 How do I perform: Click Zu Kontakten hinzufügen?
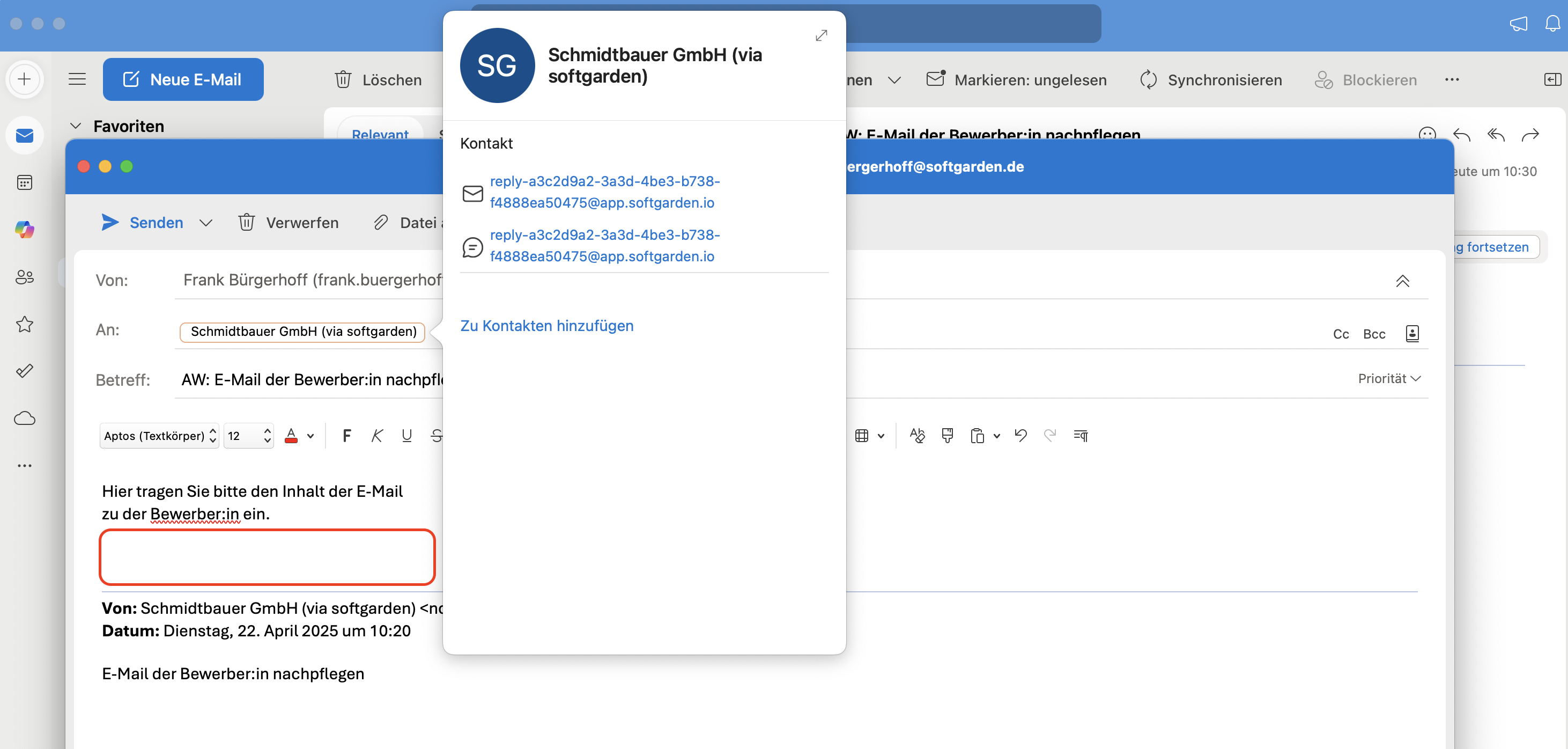546,326
